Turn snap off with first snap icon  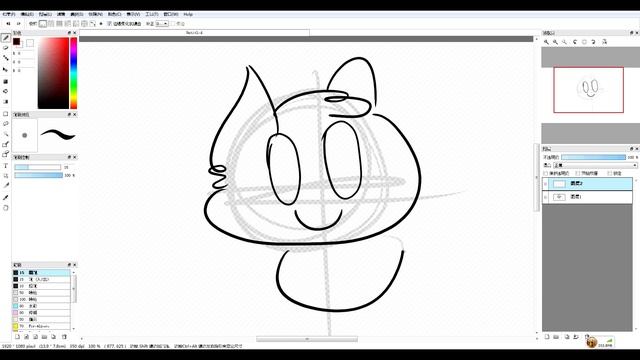(43, 24)
